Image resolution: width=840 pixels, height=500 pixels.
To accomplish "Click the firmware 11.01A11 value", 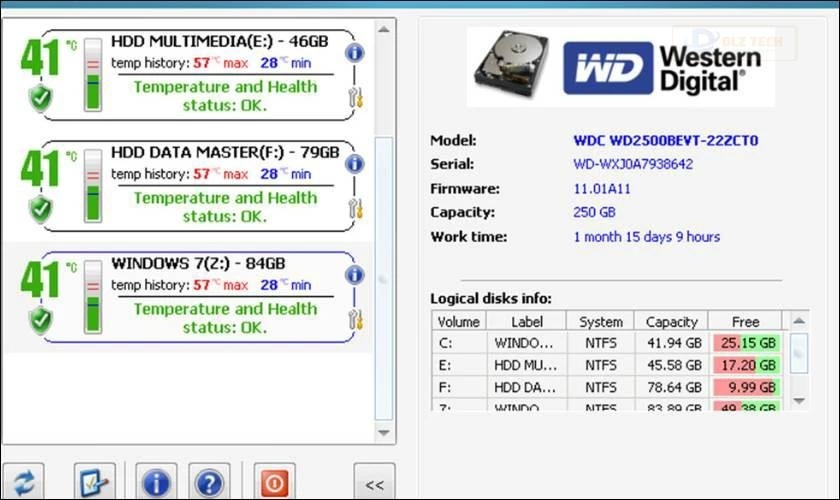I will [x=602, y=189].
